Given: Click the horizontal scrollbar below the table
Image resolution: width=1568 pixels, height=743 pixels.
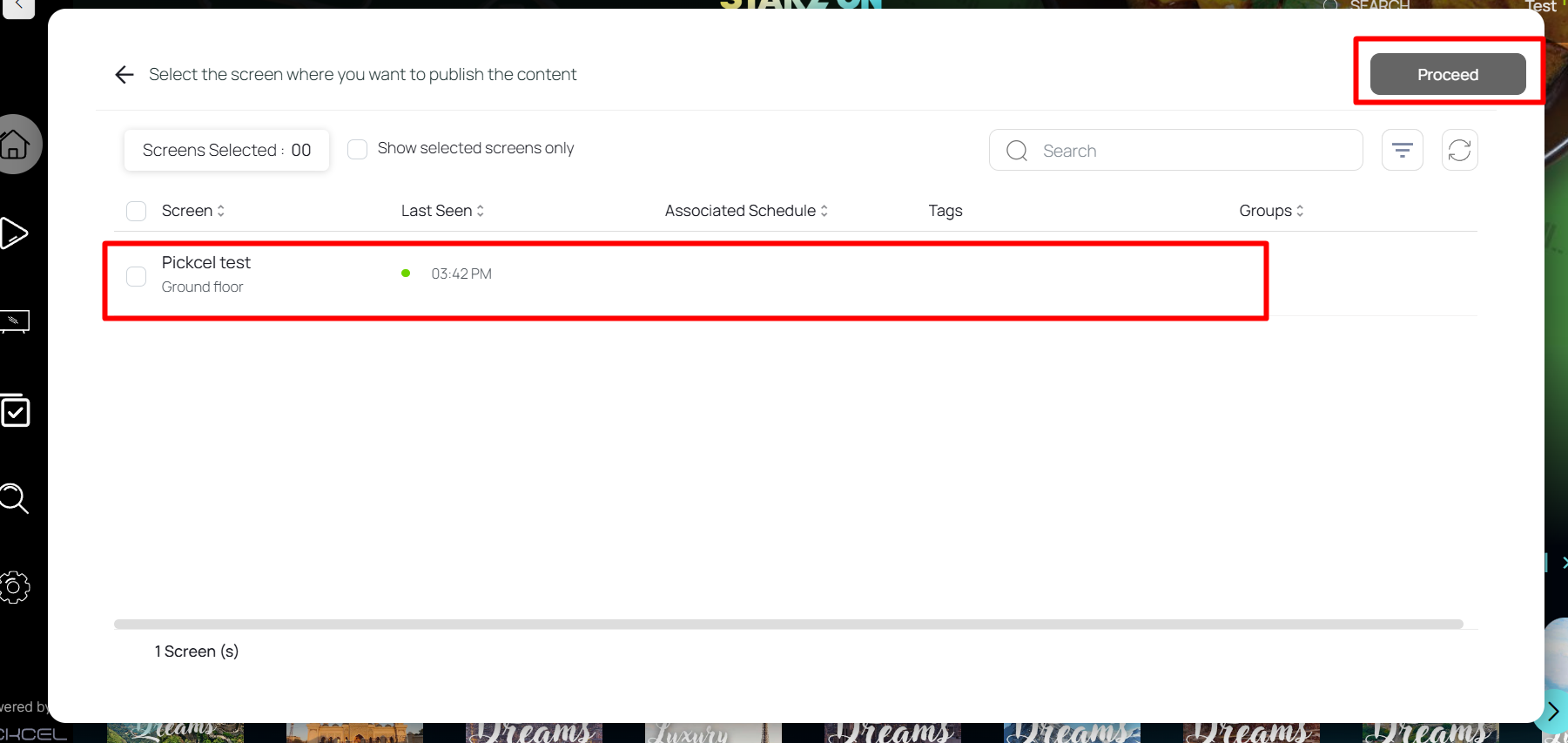Looking at the screenshot, I should pyautogui.click(x=788, y=624).
